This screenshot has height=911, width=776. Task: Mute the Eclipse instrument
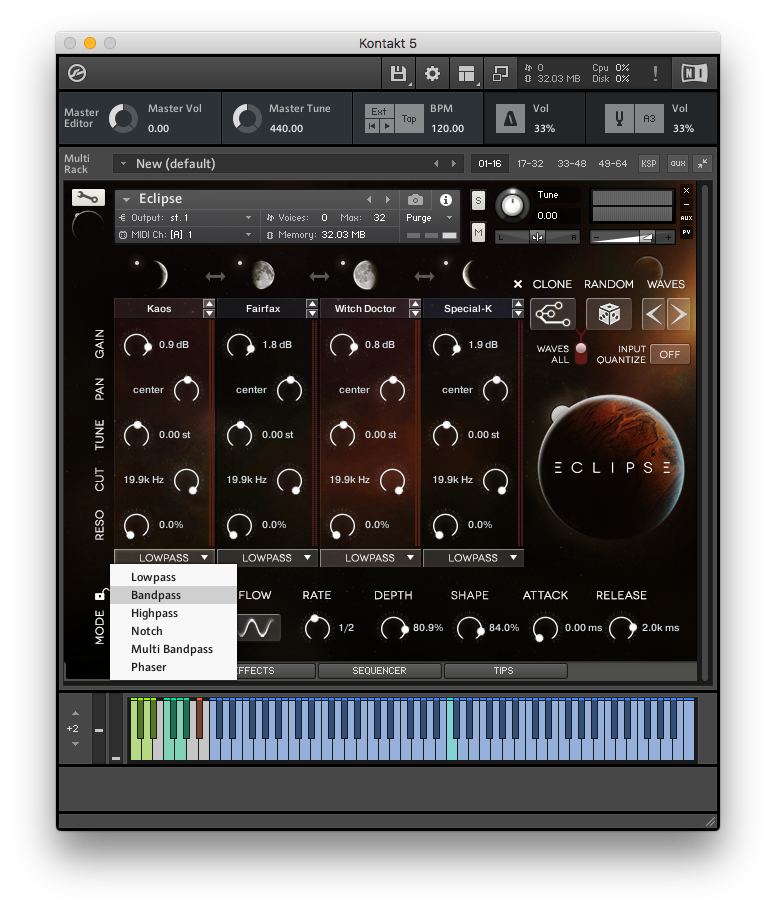[478, 232]
